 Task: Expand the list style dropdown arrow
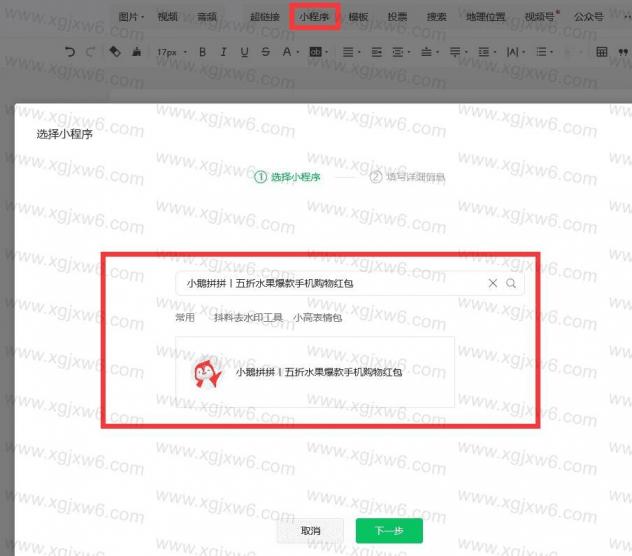(552, 52)
